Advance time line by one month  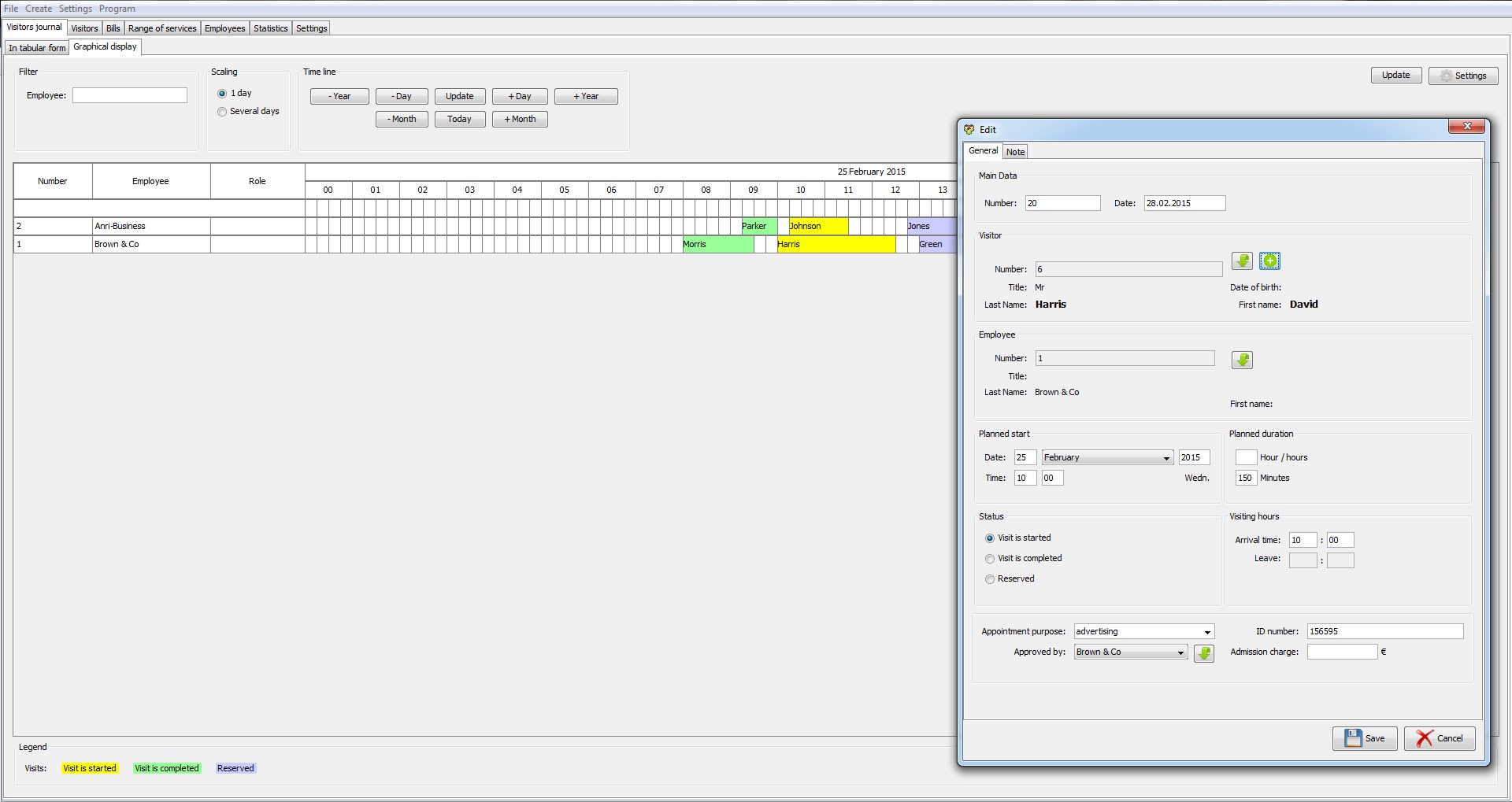point(520,119)
